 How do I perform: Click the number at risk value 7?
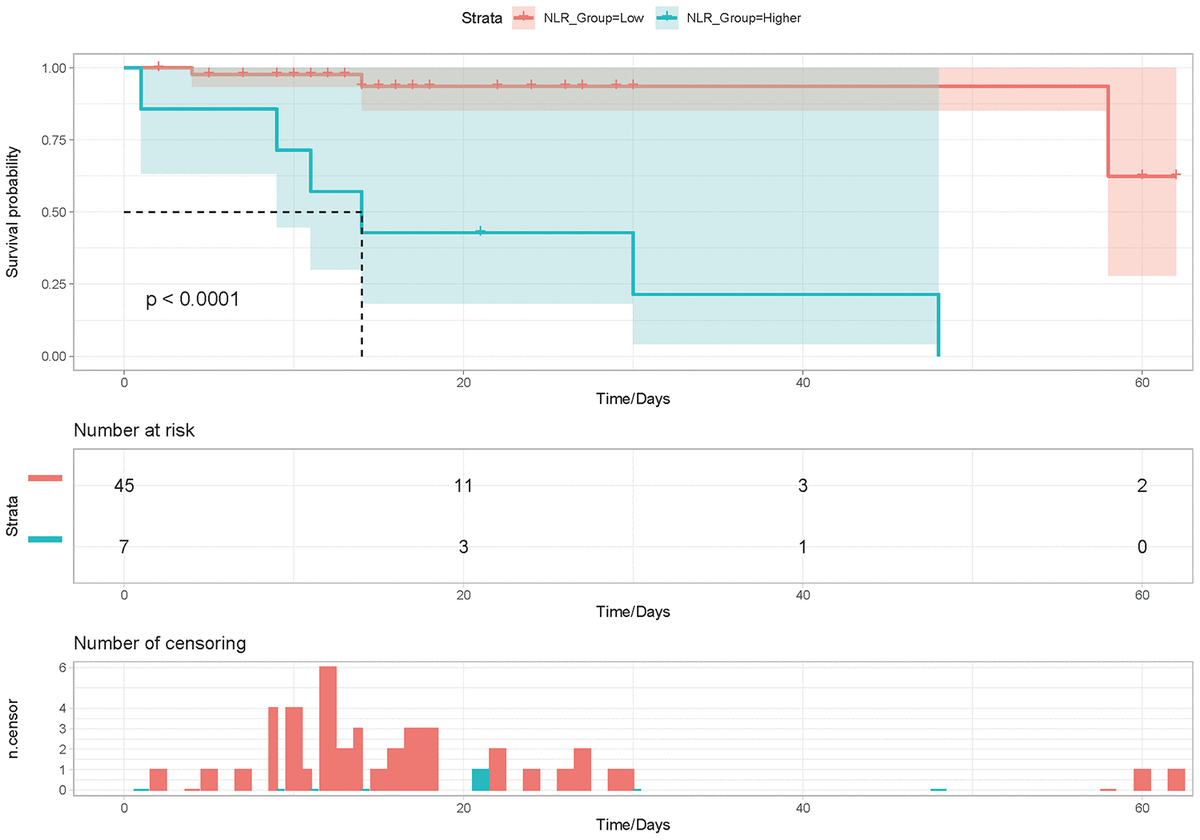tap(124, 547)
